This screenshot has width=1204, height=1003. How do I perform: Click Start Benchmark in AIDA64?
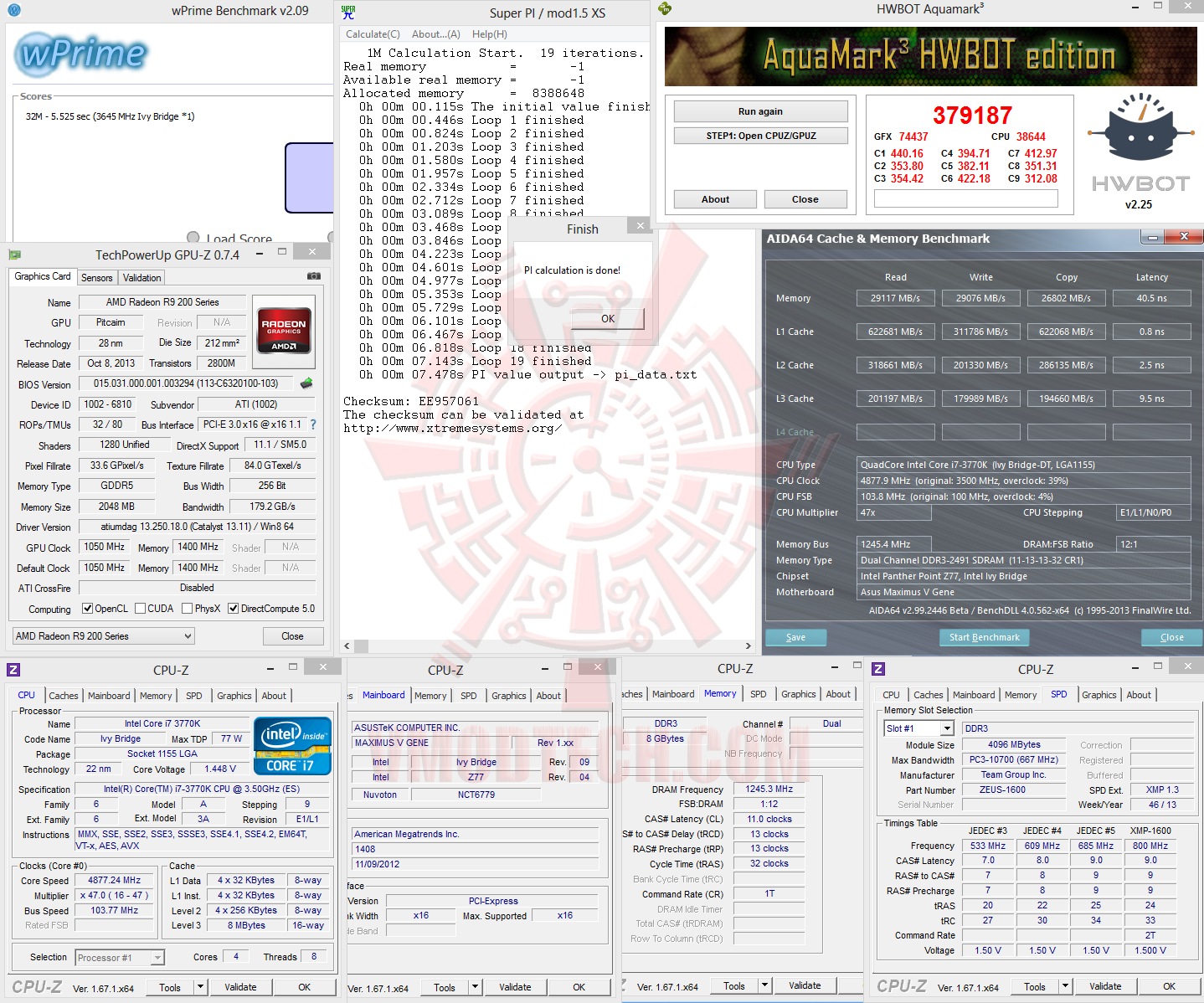(985, 637)
